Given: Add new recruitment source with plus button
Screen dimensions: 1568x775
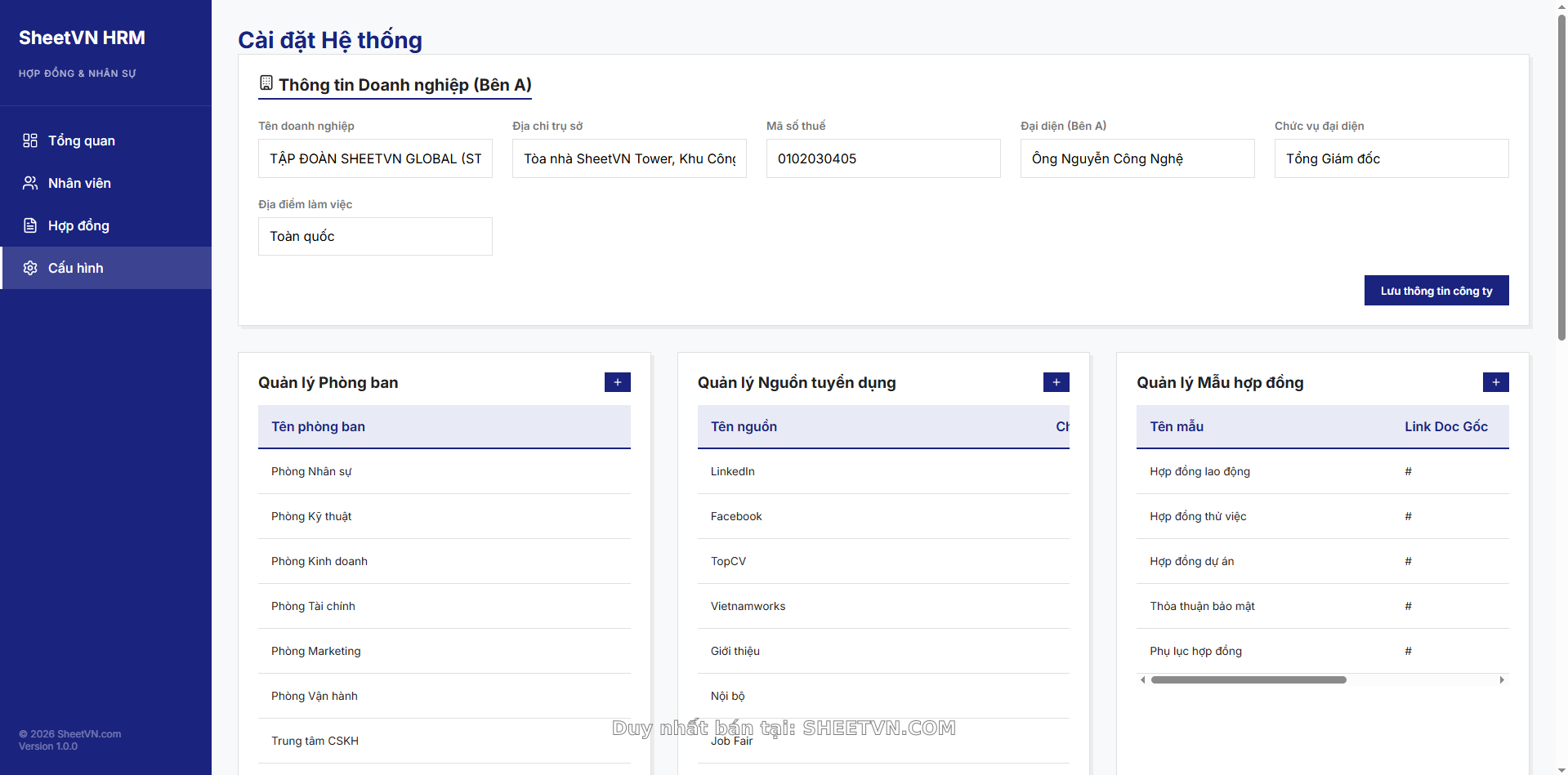Looking at the screenshot, I should 1056,382.
